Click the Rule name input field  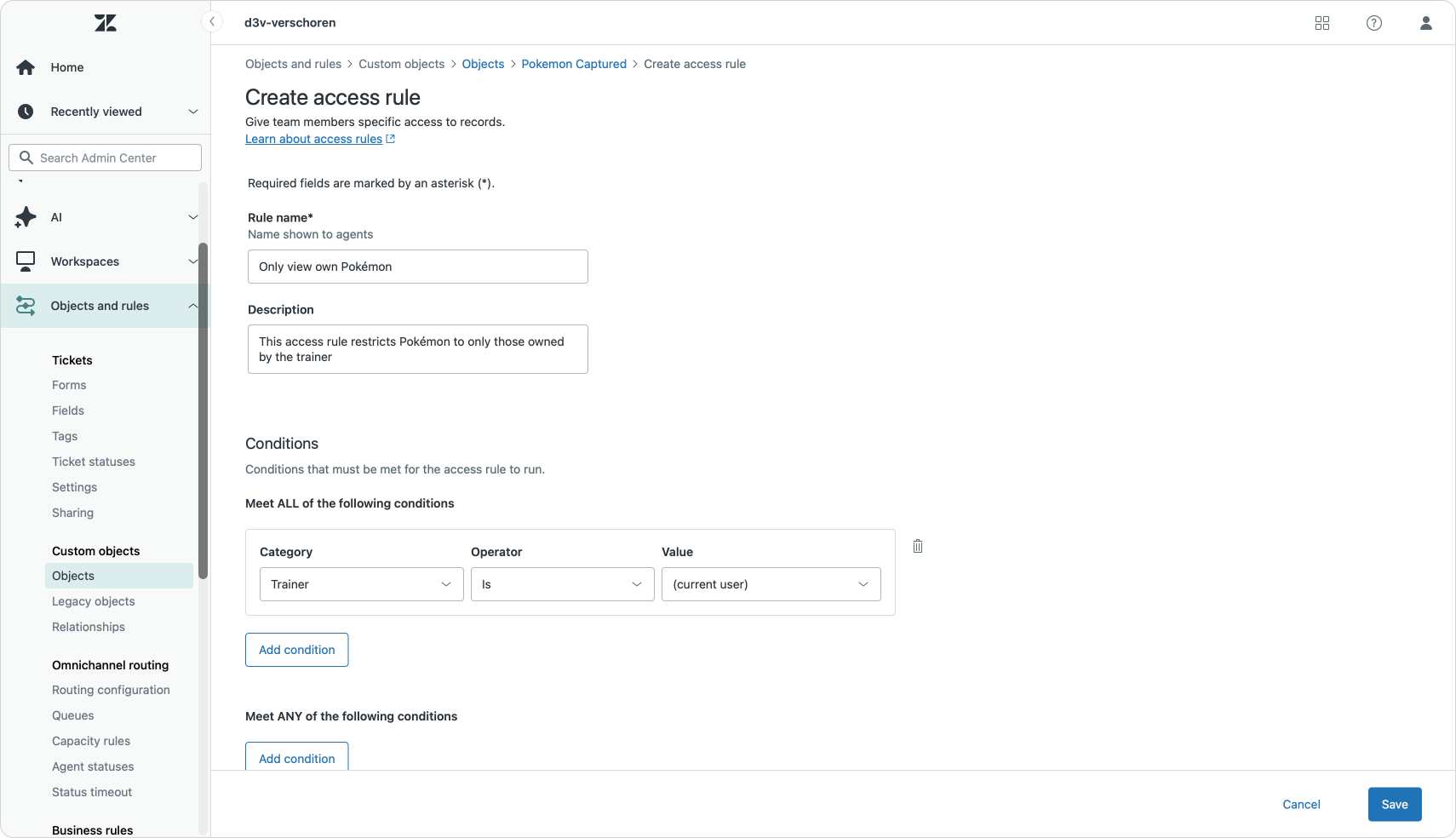click(417, 267)
